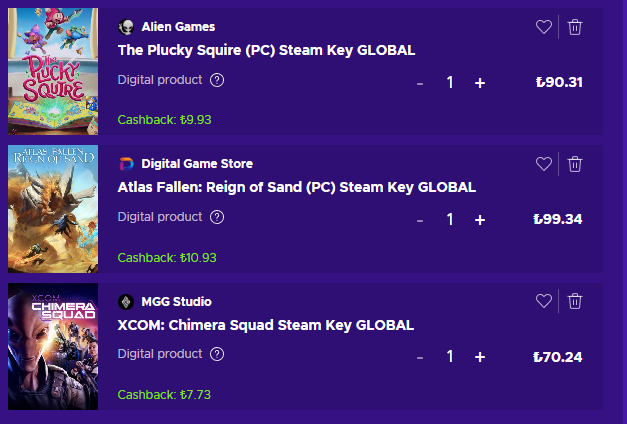Reduce XCOM: Chimera Squad quantity
The height and width of the screenshot is (424, 627).
[x=420, y=357]
